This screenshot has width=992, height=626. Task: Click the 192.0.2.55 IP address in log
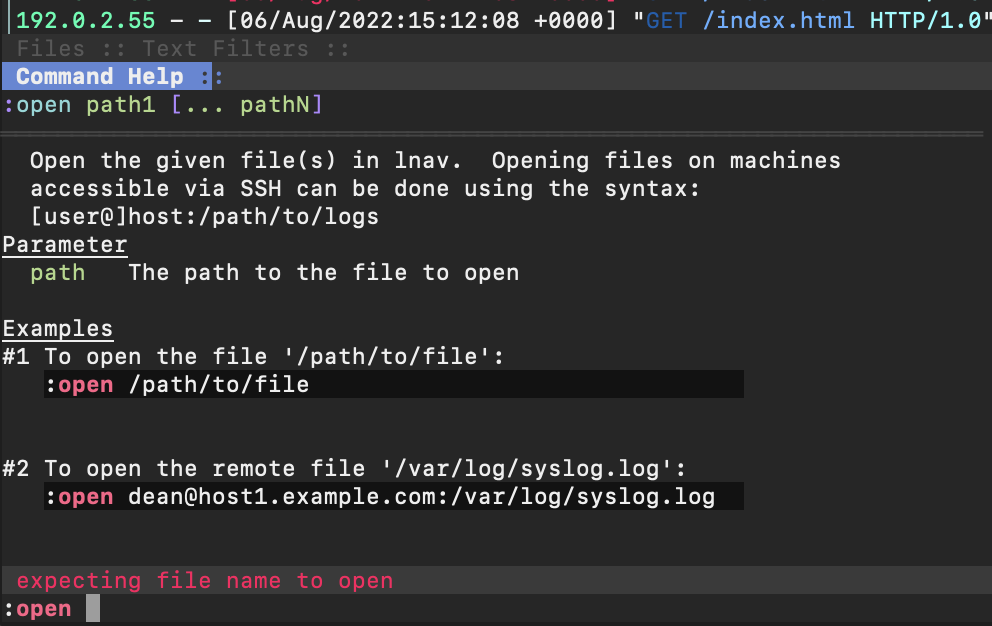pos(85,20)
